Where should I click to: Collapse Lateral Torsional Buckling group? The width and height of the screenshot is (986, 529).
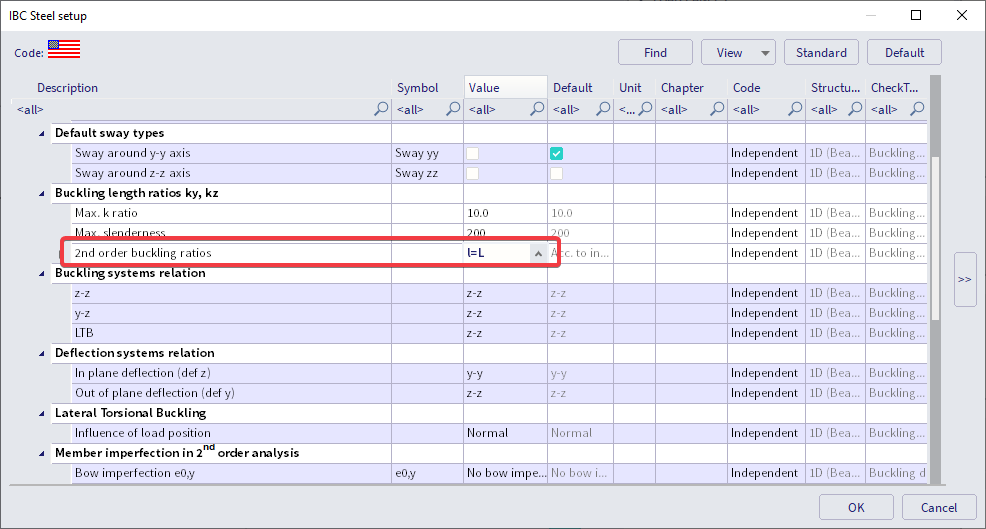click(42, 414)
